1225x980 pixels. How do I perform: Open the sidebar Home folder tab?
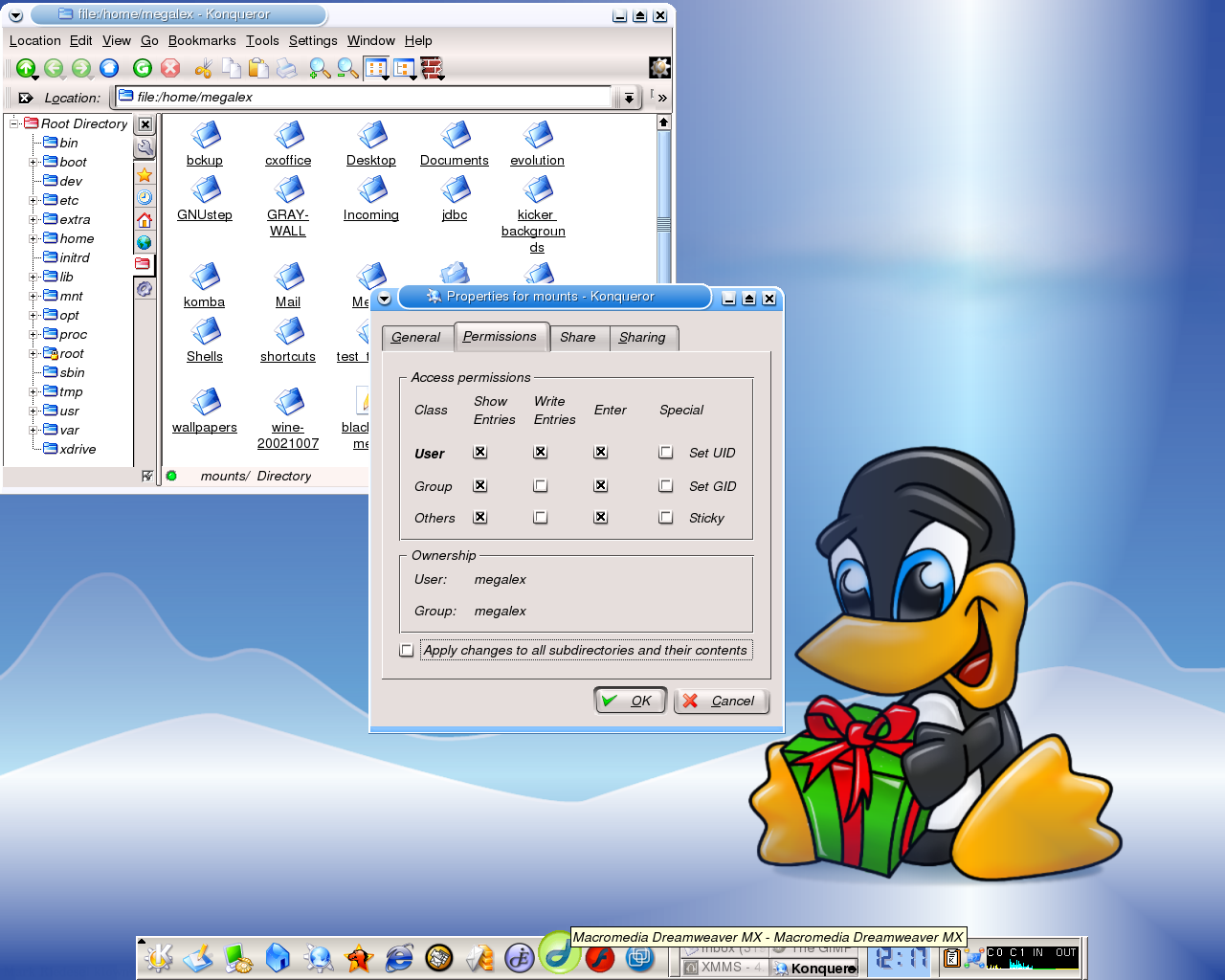click(x=145, y=220)
